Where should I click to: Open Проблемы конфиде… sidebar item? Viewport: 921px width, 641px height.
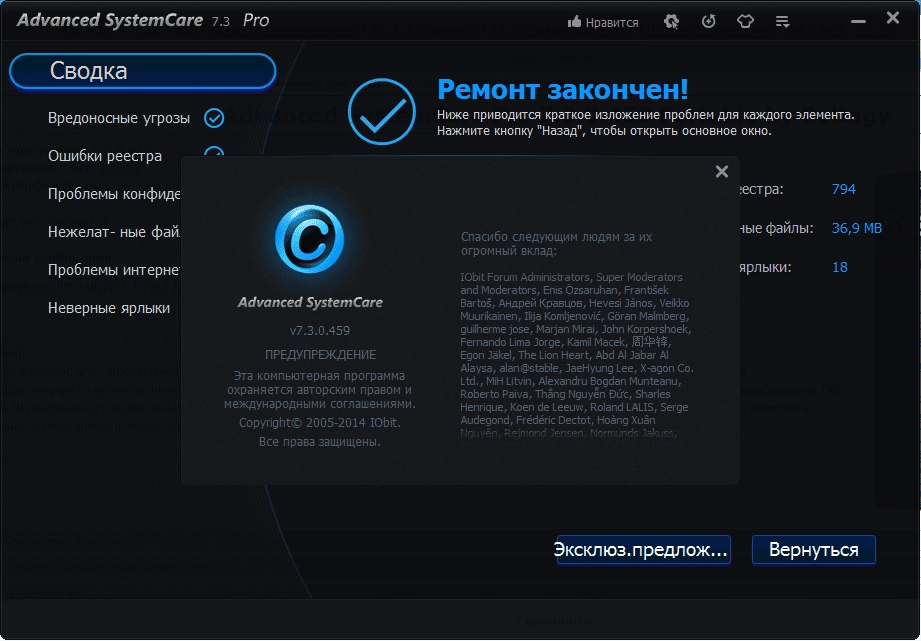coord(114,194)
